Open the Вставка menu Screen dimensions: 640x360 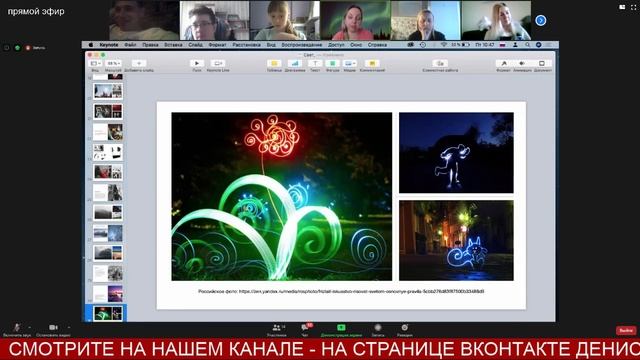tap(173, 45)
